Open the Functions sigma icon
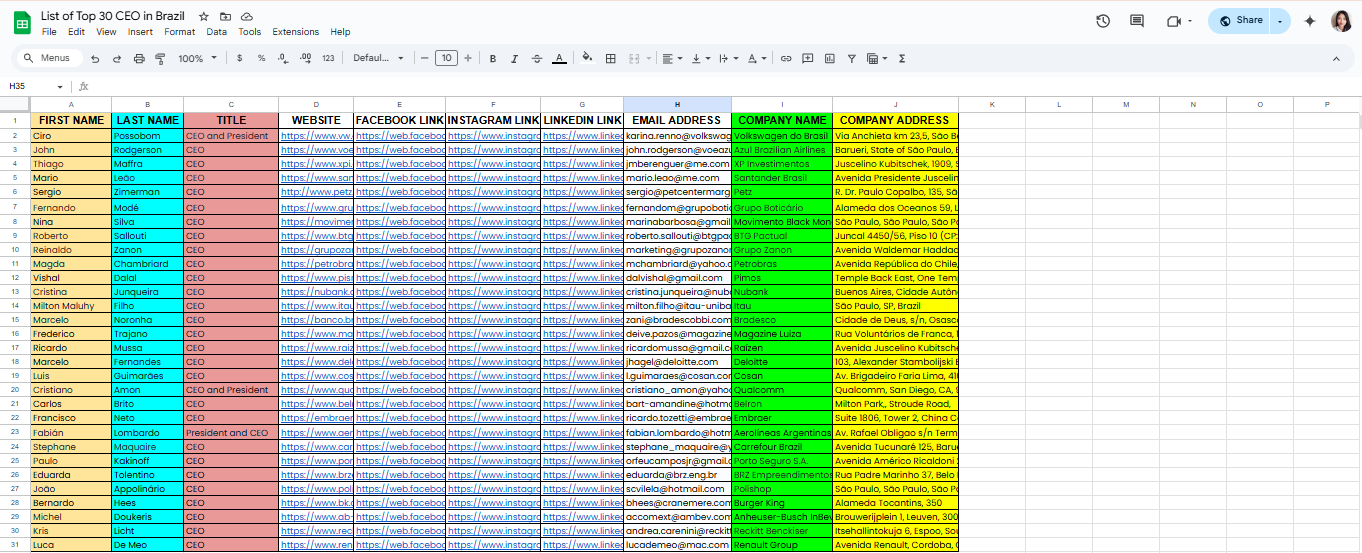1362x553 pixels. pos(902,59)
